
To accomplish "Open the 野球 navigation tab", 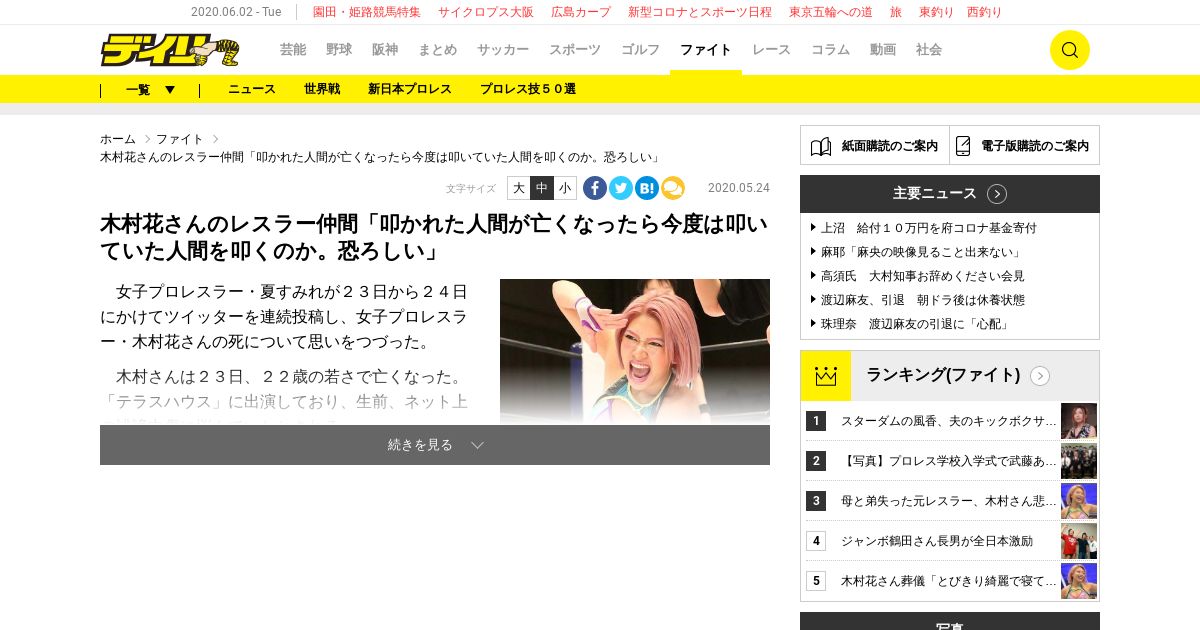I will [339, 50].
